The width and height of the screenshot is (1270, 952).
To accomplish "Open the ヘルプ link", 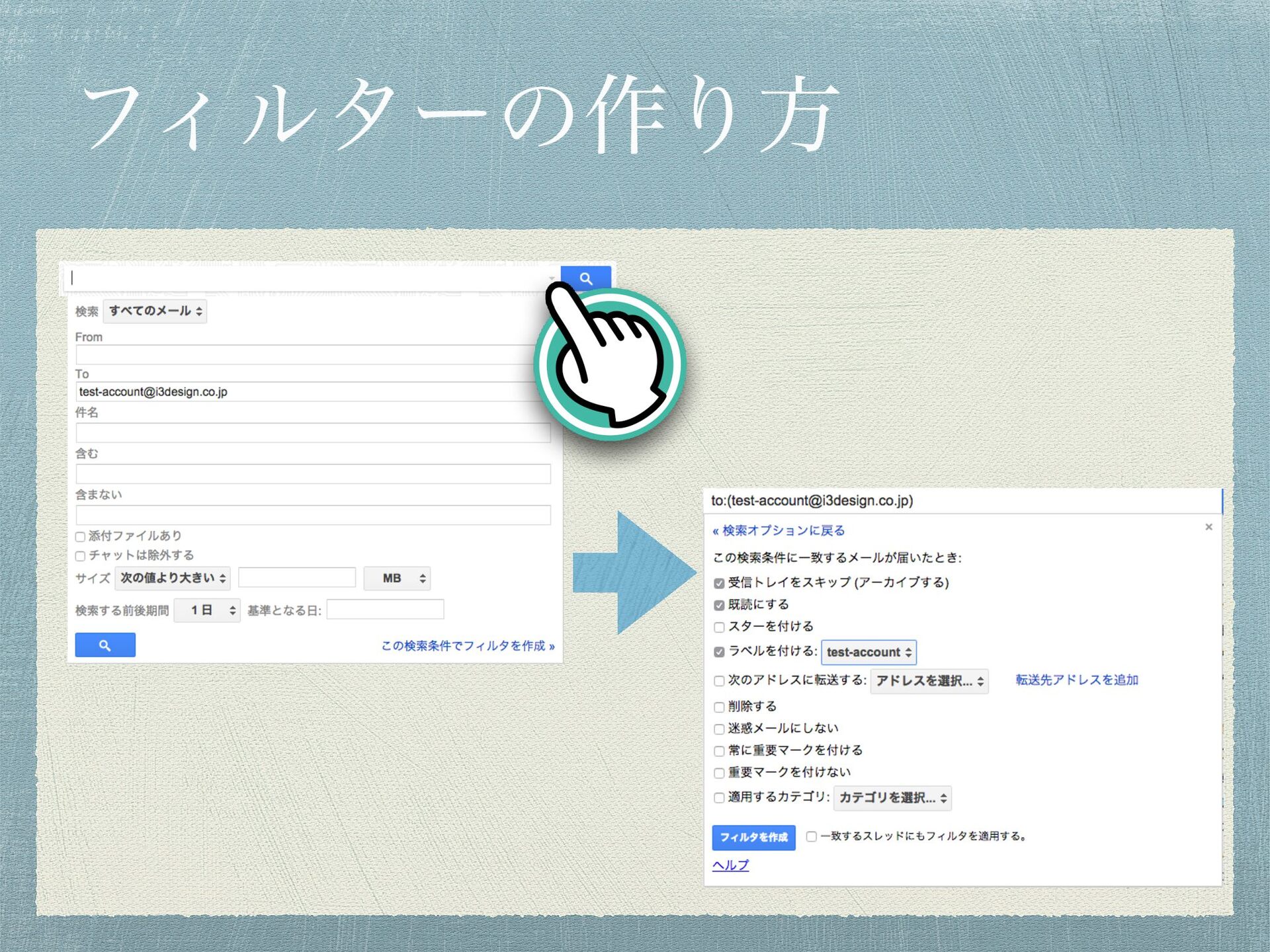I will (730, 865).
